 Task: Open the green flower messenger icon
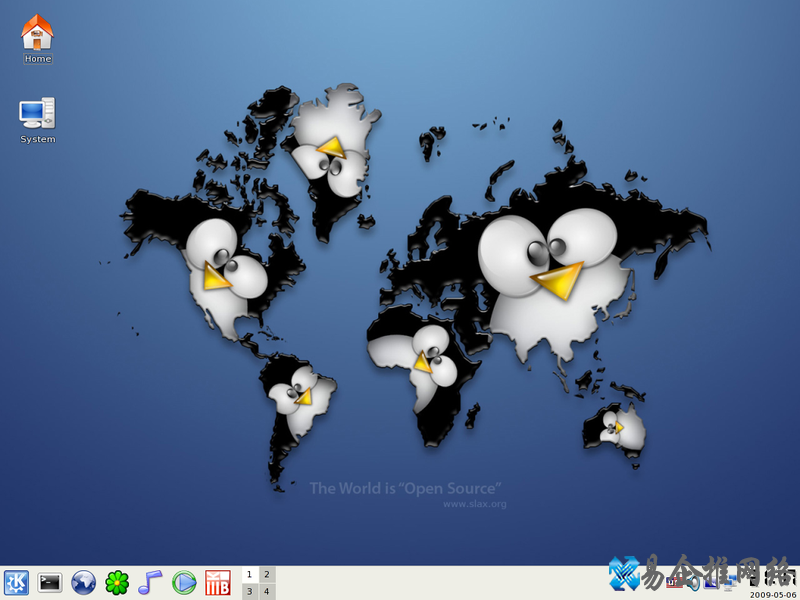pos(117,582)
